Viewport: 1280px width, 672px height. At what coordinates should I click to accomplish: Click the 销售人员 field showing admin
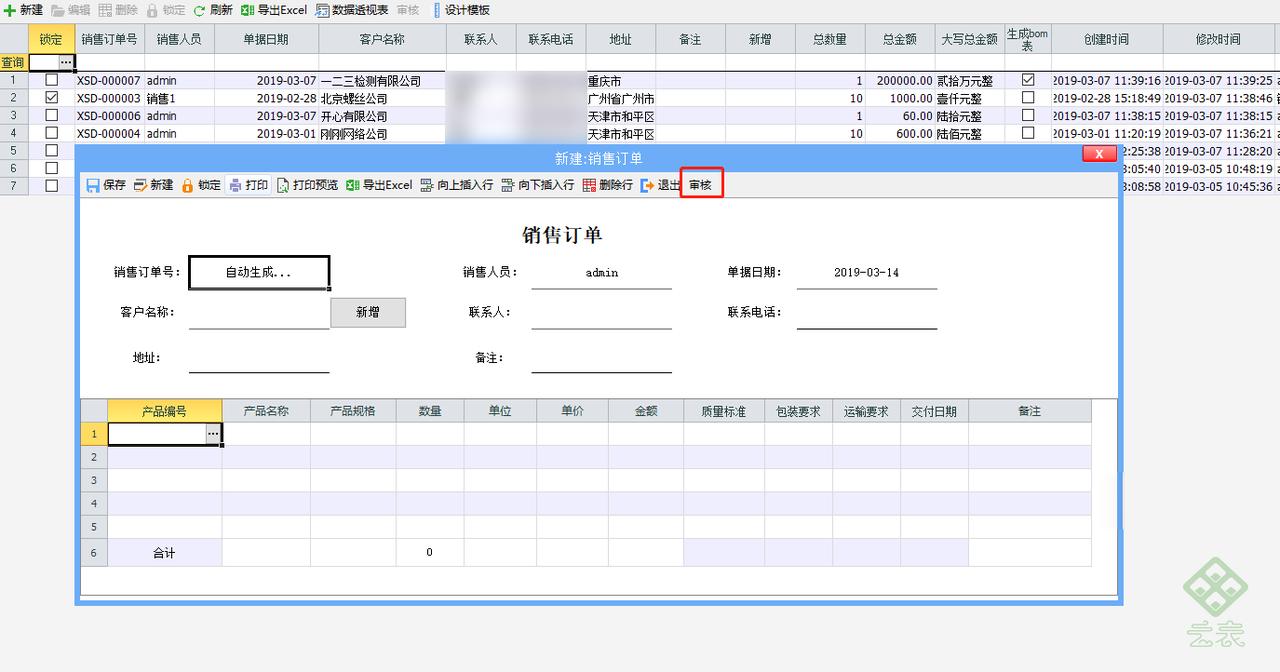(601, 272)
